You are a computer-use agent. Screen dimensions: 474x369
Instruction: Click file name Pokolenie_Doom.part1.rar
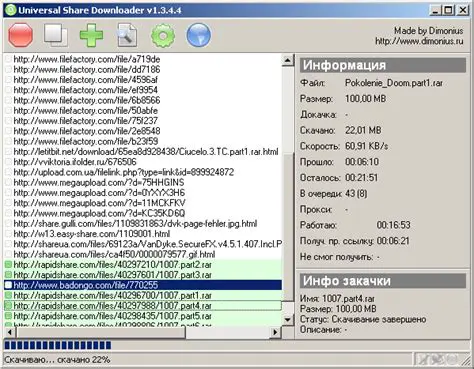tap(394, 83)
